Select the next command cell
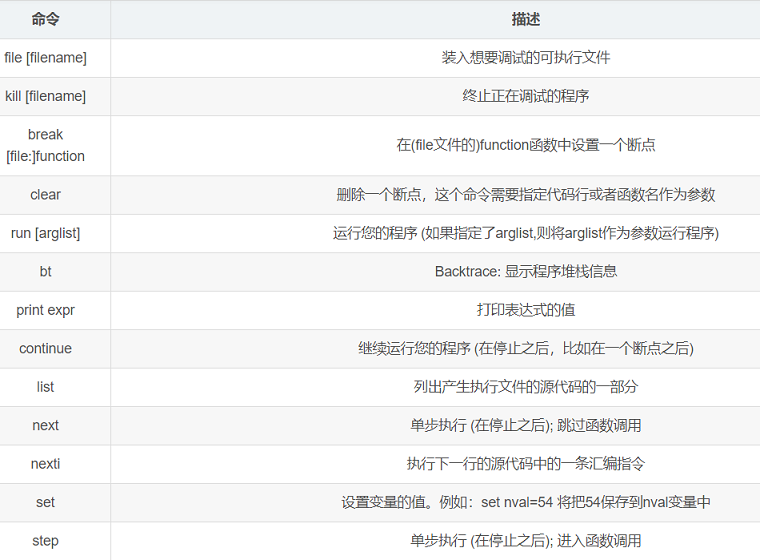This screenshot has width=760, height=560. [46, 425]
